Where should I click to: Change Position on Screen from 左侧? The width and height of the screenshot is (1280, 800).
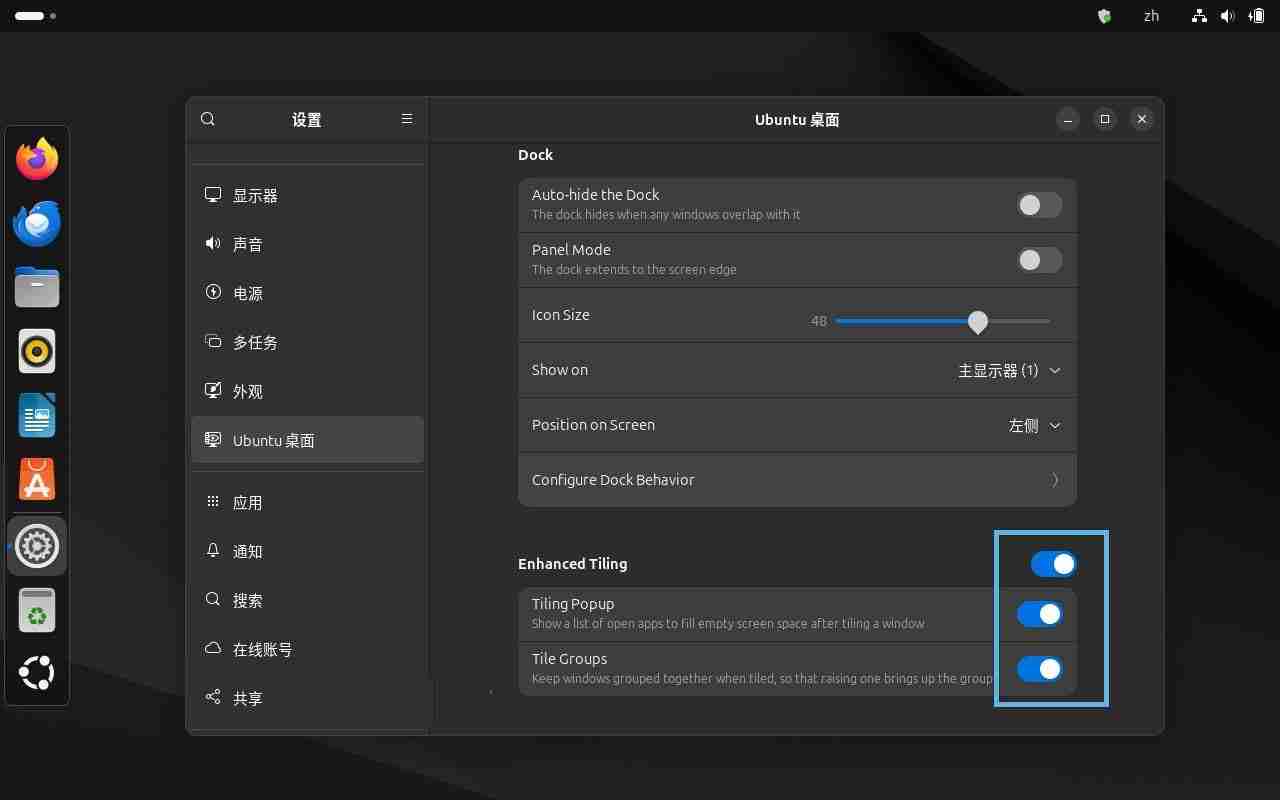coord(1034,425)
